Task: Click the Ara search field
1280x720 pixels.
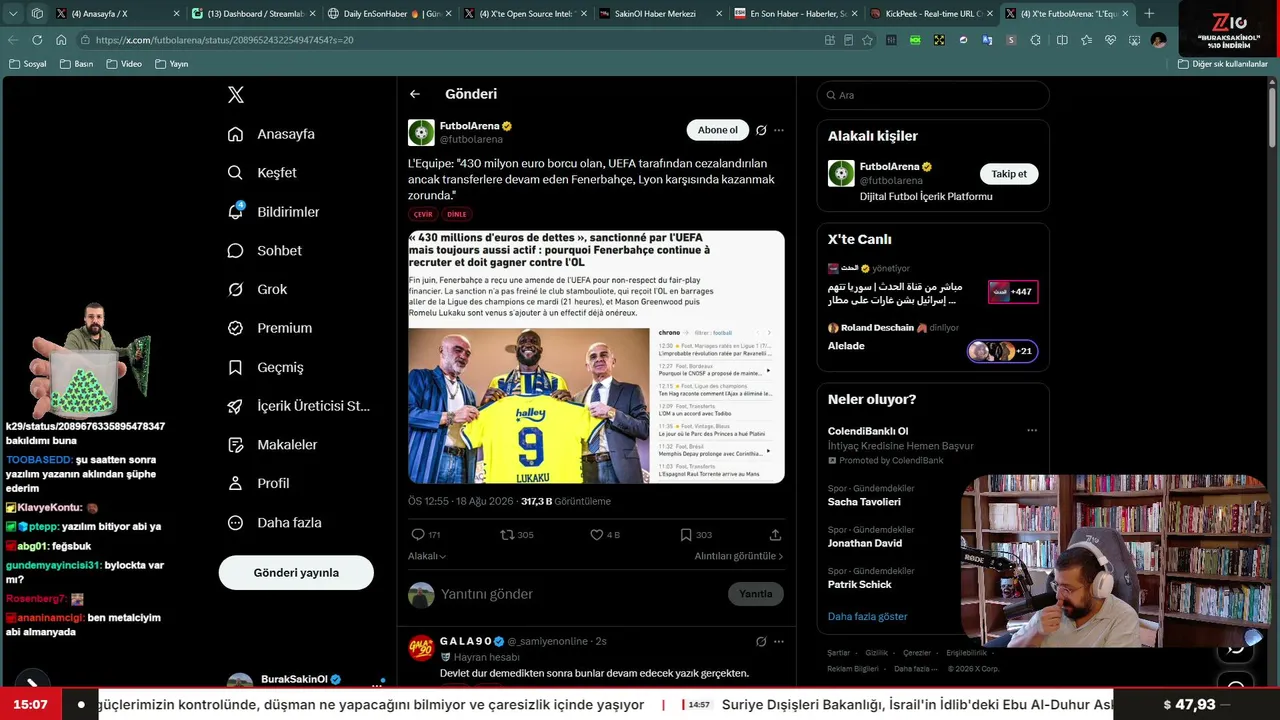Action: (933, 95)
